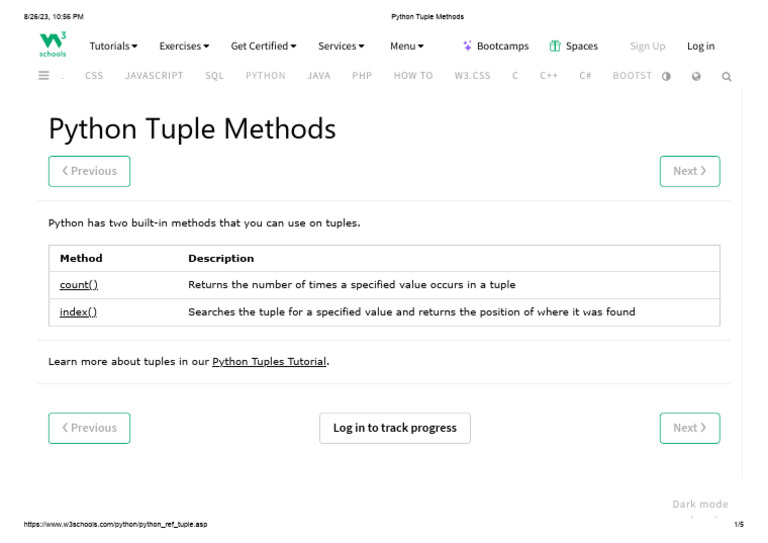The height and width of the screenshot is (543, 768).
Task: Click the Bootcamps sparkle icon
Action: click(x=467, y=46)
